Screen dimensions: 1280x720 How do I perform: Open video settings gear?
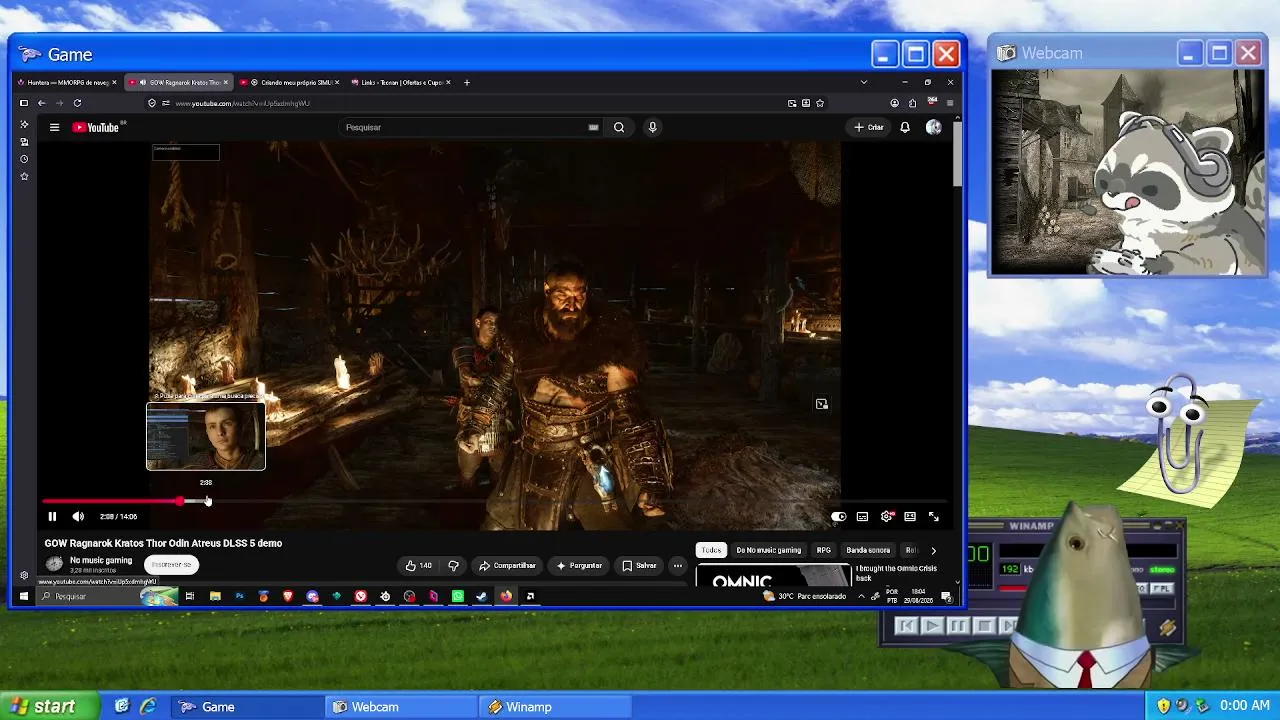(x=886, y=517)
